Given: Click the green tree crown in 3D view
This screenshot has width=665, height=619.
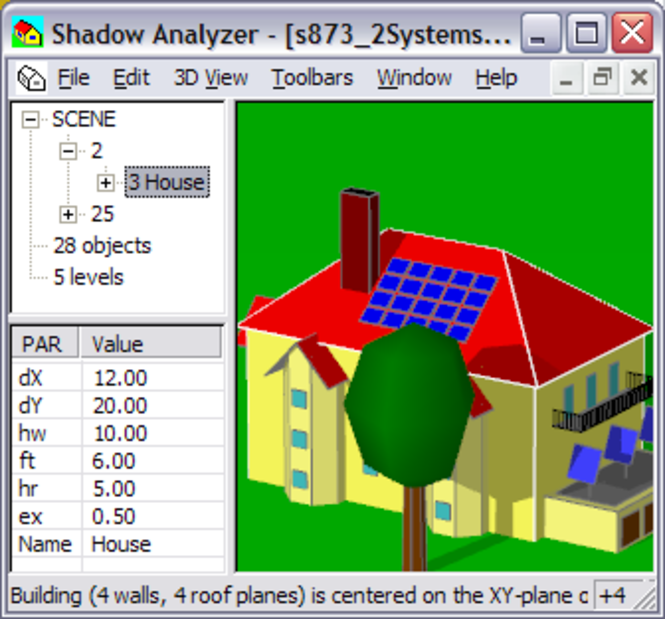Looking at the screenshot, I should [x=409, y=405].
